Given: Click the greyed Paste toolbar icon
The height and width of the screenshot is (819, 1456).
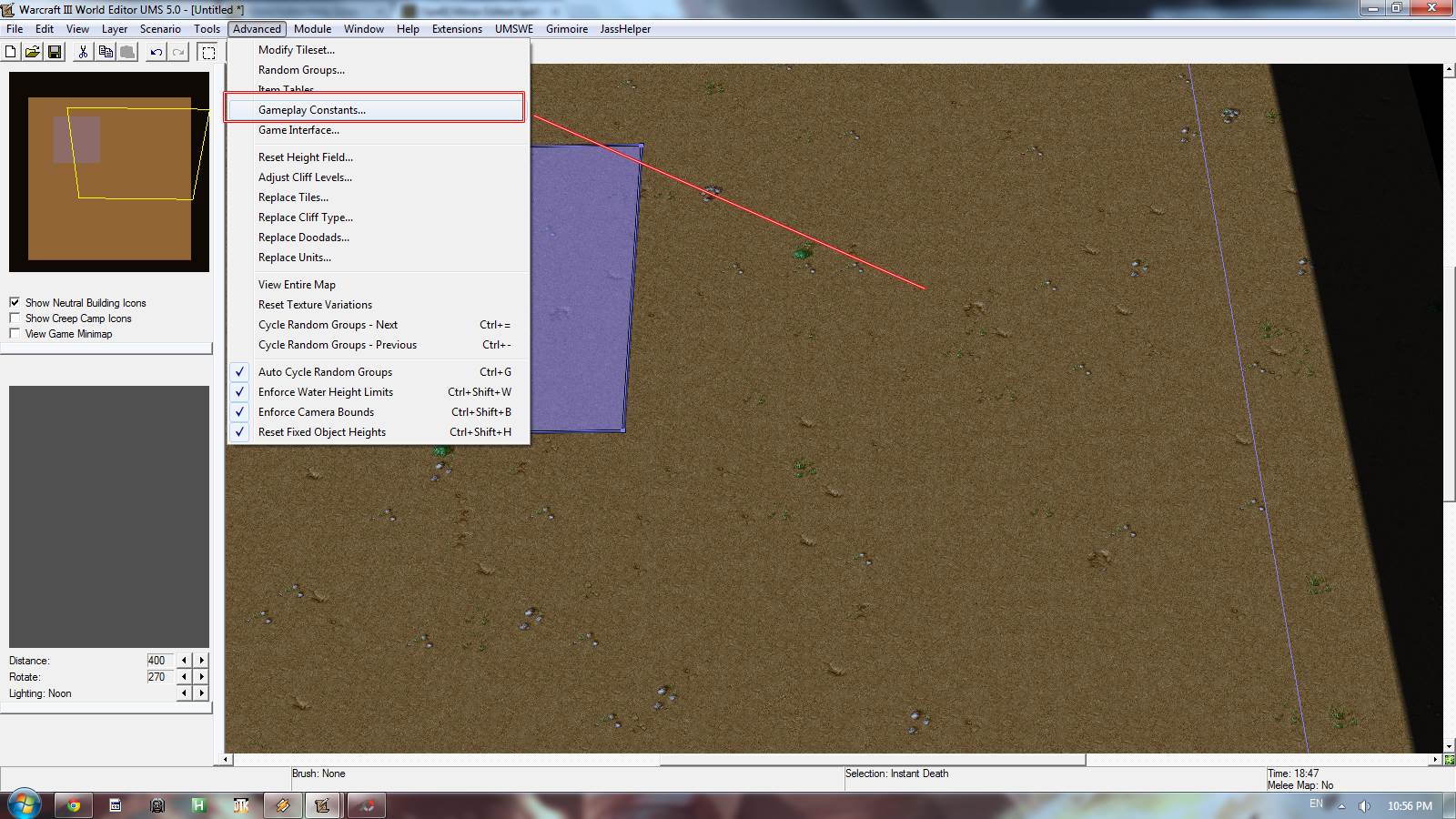Looking at the screenshot, I should click(127, 52).
